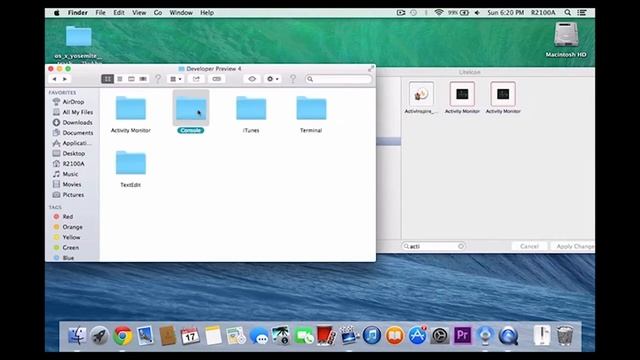Clear the LiteIcon search field

pos(461,246)
